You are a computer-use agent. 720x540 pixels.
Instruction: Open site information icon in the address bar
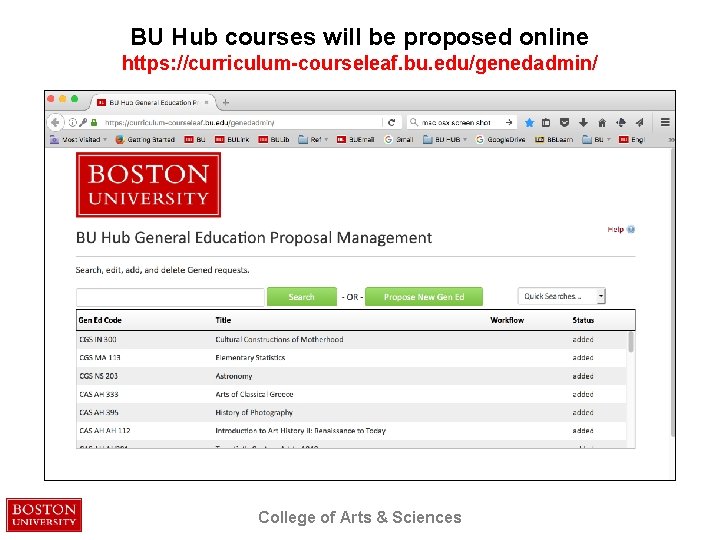pyautogui.click(x=73, y=123)
